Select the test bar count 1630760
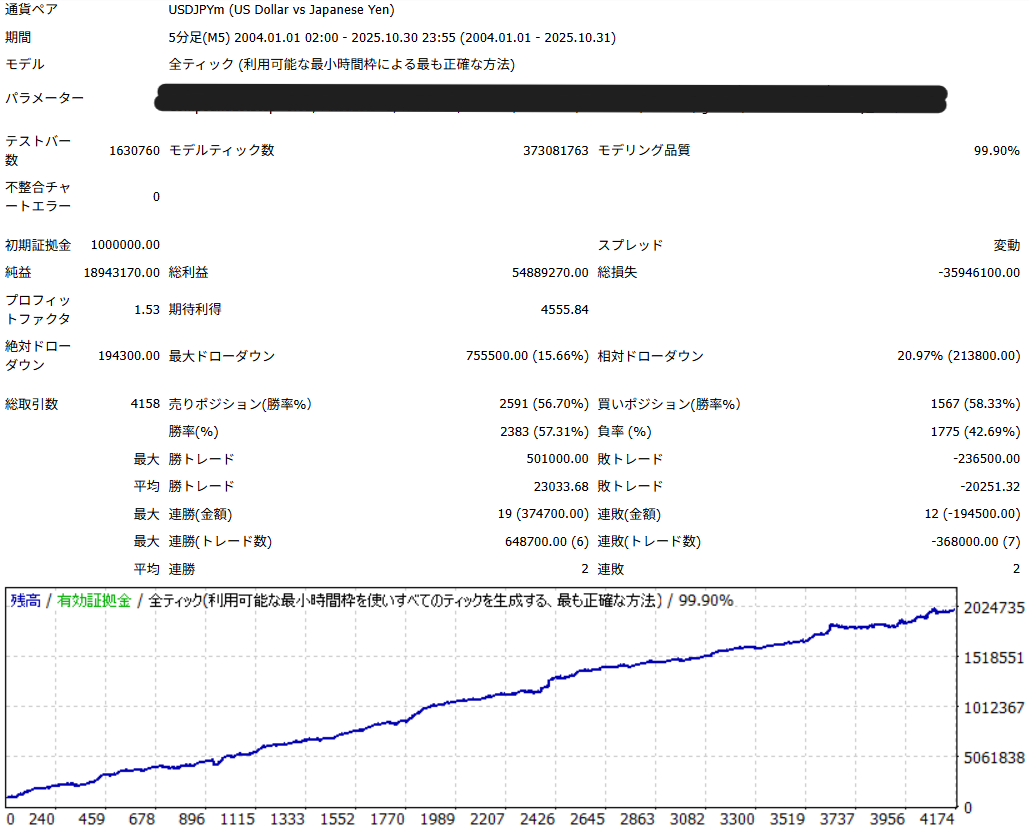 coord(134,151)
